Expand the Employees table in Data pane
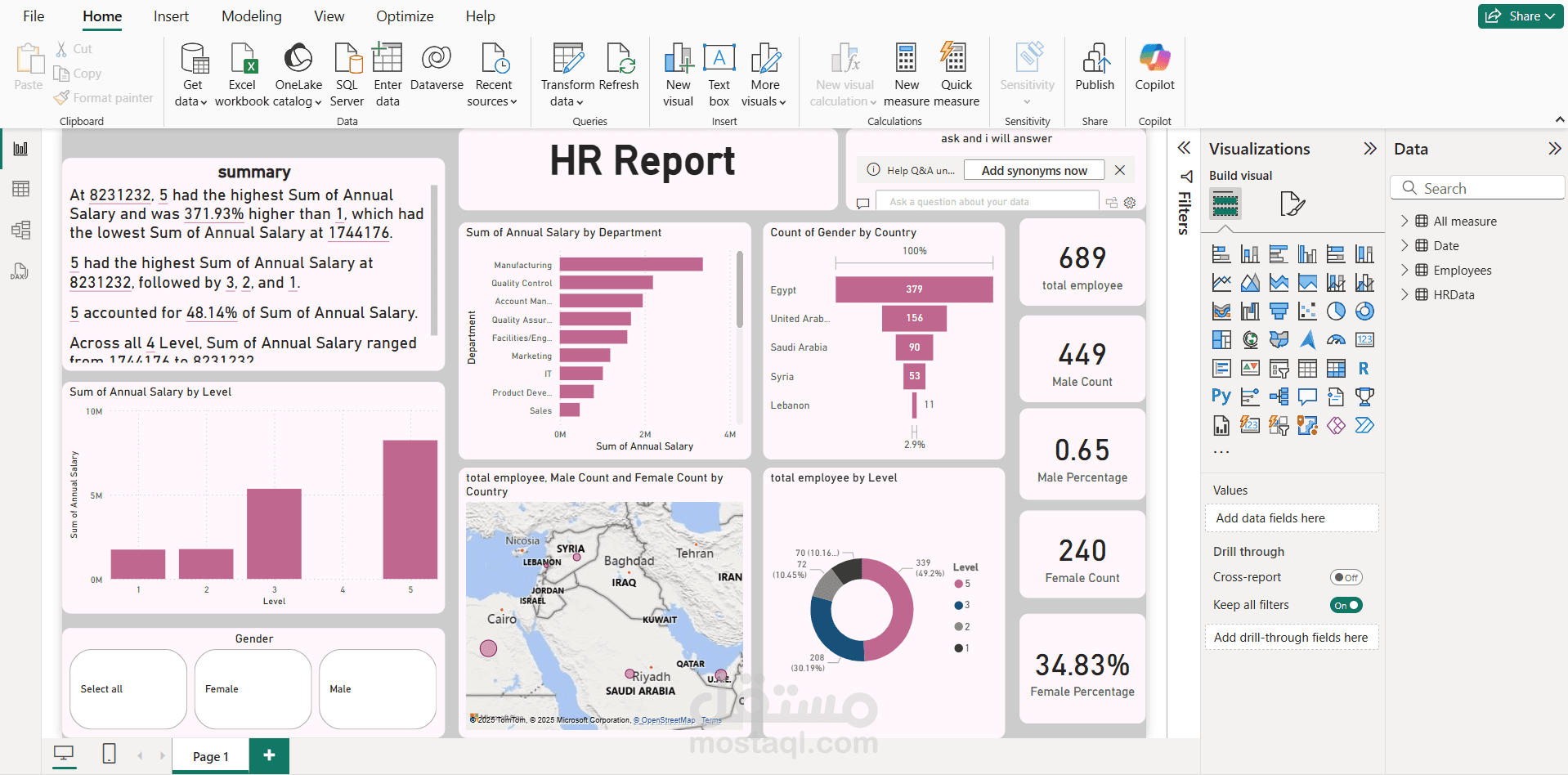The image size is (1568, 775). click(1404, 270)
